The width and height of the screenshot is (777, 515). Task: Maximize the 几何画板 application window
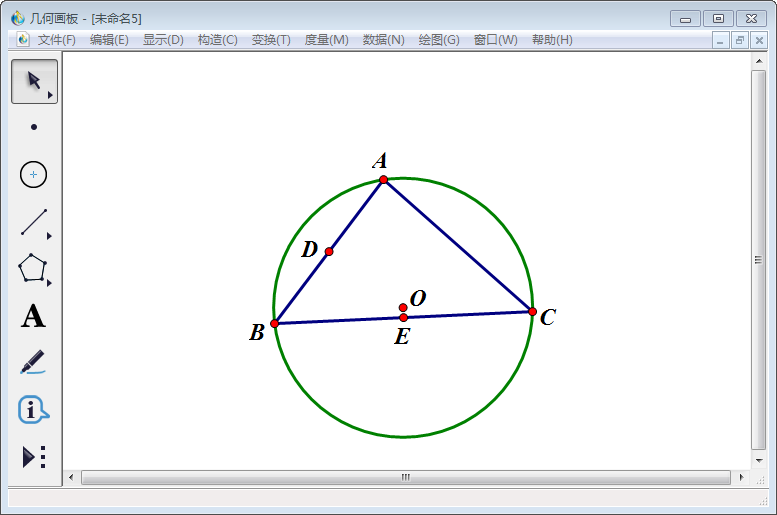coord(718,19)
